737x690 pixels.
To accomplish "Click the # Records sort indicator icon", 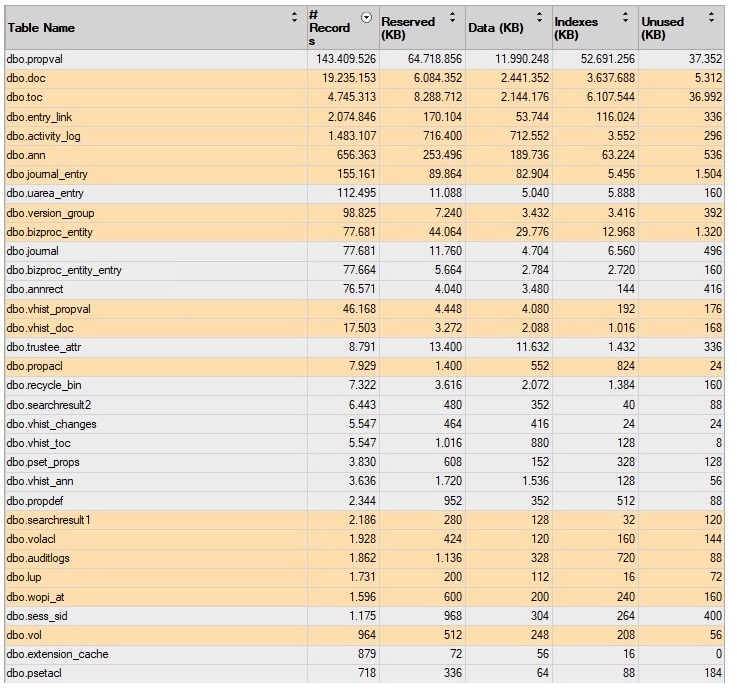I will (366, 17).
